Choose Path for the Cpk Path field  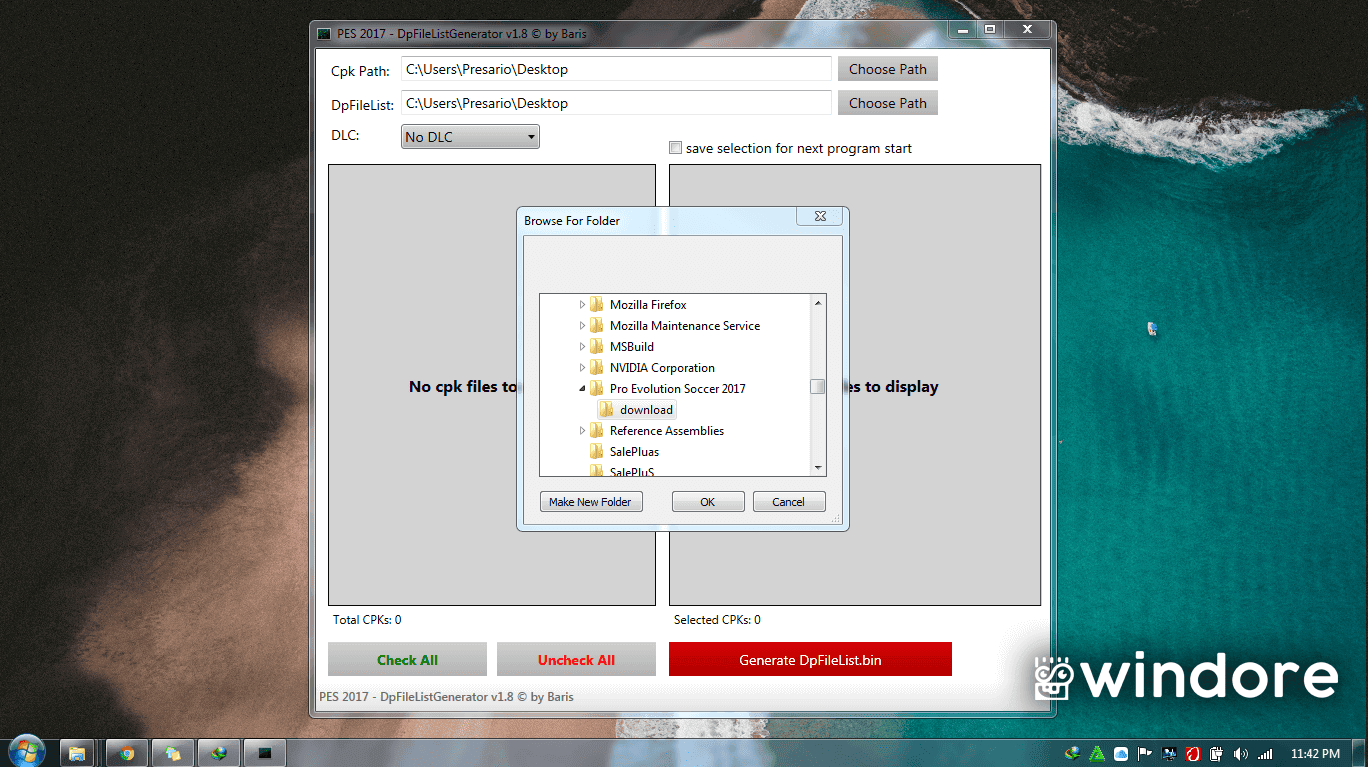click(x=888, y=69)
